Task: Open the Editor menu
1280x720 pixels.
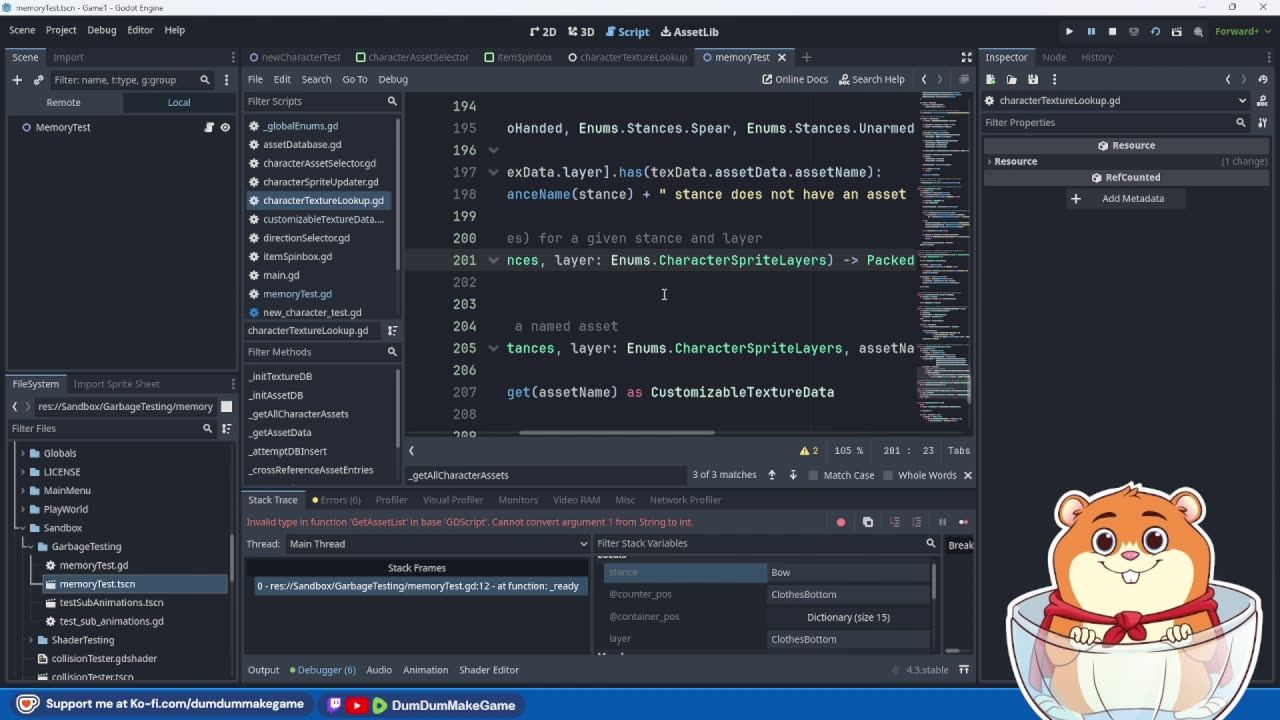Action: pyautogui.click(x=140, y=30)
